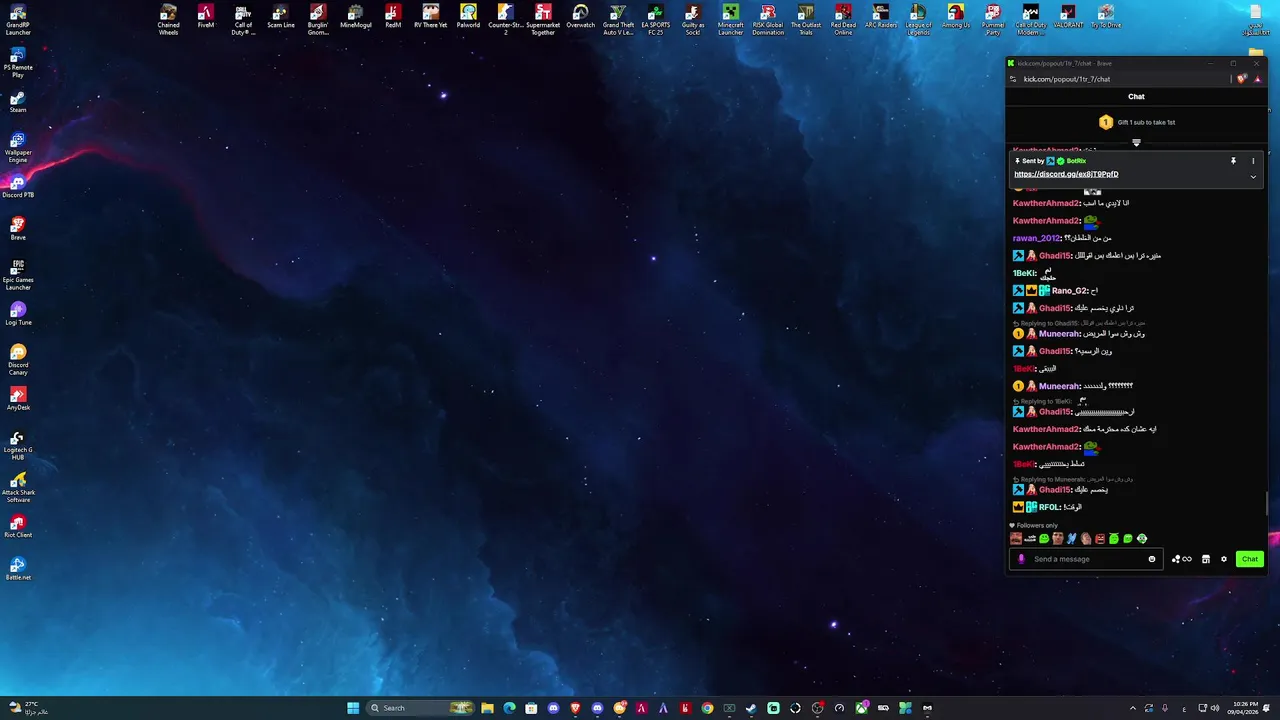Click the channel points infinity icon
The image size is (1280, 720).
[x=1182, y=559]
